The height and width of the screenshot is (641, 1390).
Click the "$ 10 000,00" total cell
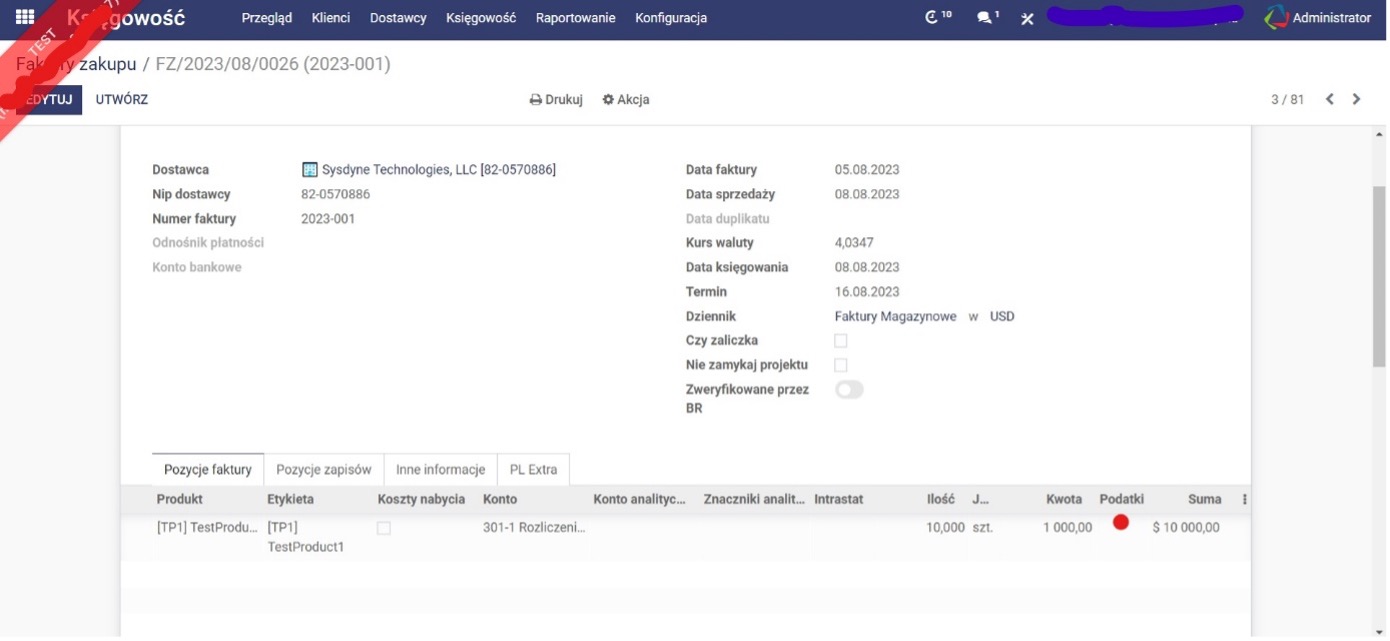pyautogui.click(x=1186, y=528)
